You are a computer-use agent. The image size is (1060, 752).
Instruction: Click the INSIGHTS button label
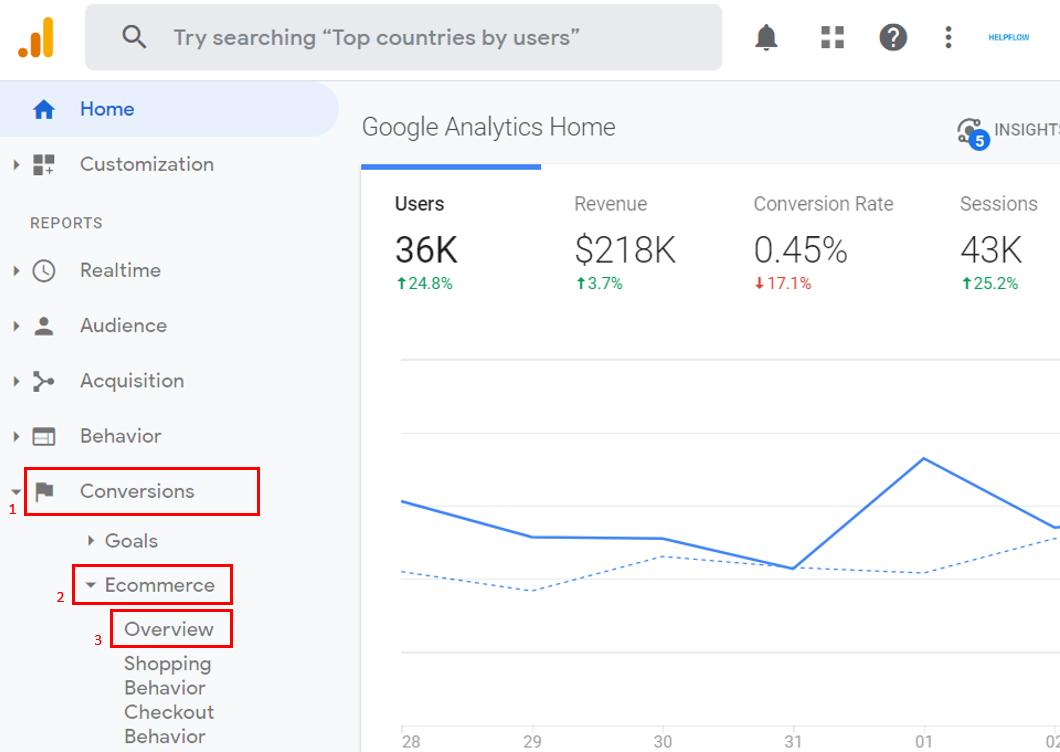coord(1027,130)
